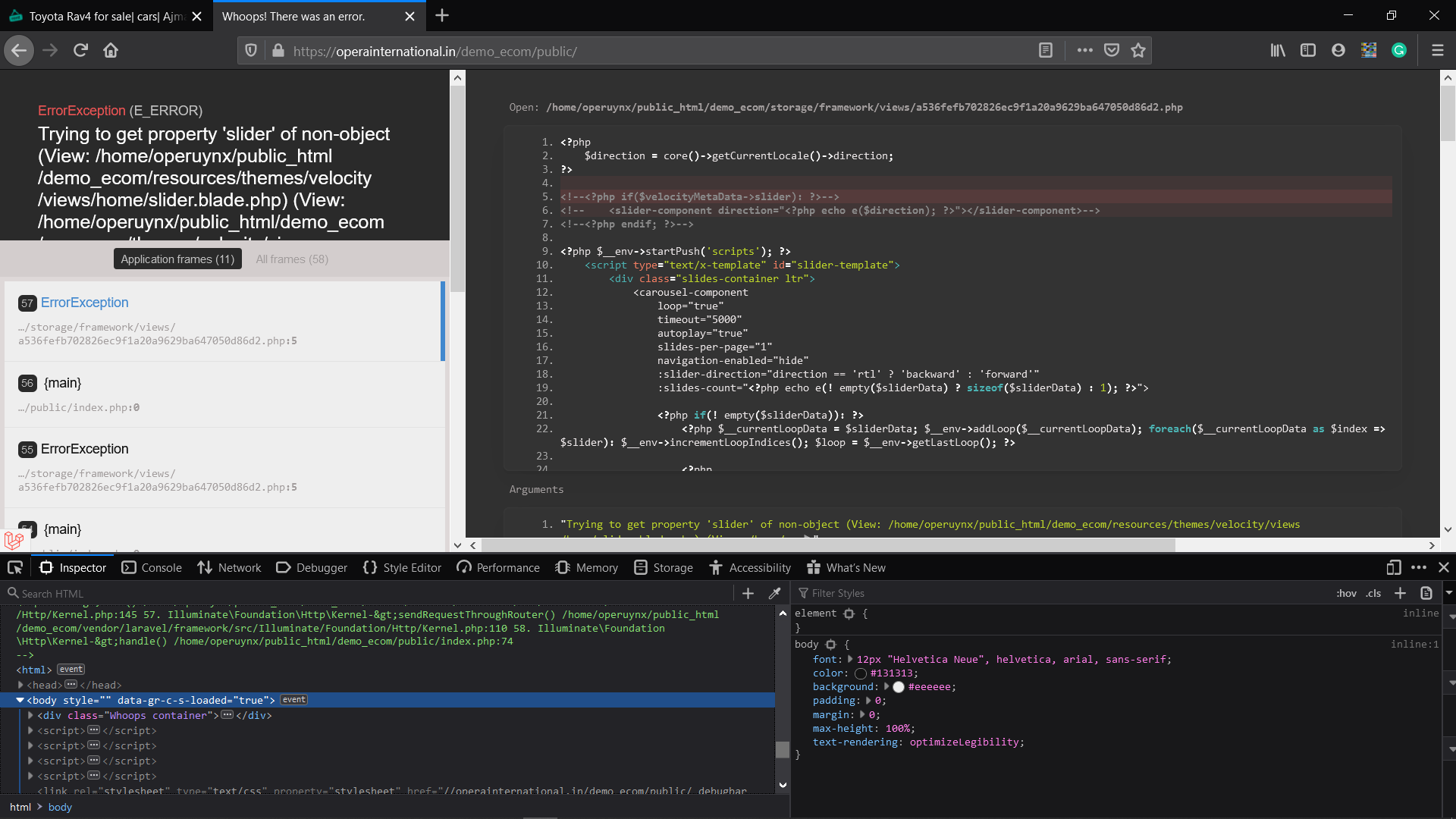Go back to previous page

point(19,51)
